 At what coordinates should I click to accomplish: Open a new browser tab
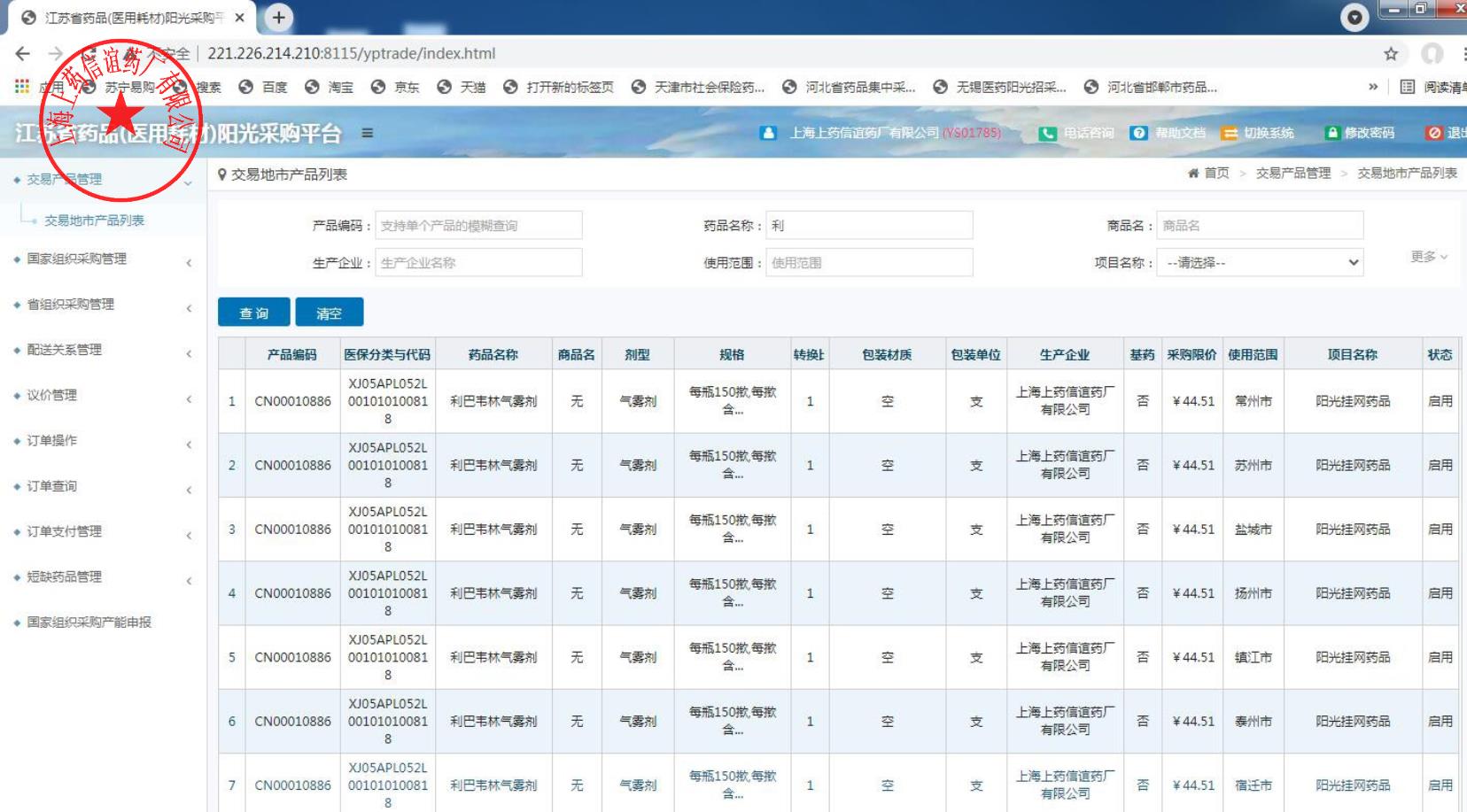click(278, 17)
